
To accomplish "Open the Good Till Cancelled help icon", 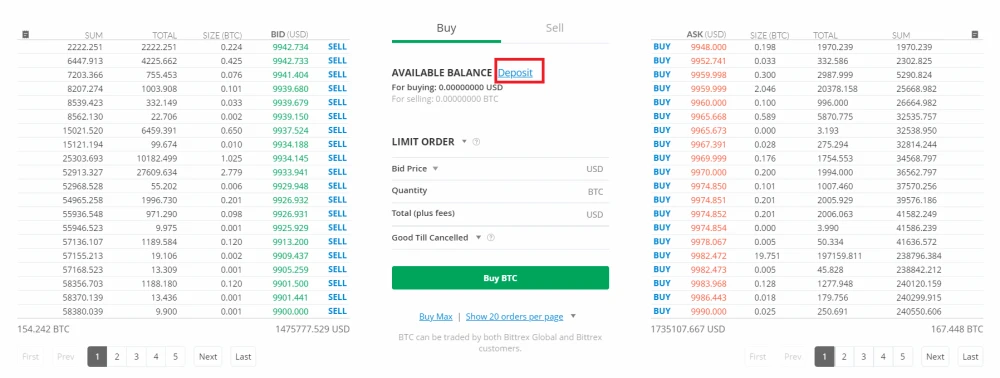I will [x=490, y=238].
